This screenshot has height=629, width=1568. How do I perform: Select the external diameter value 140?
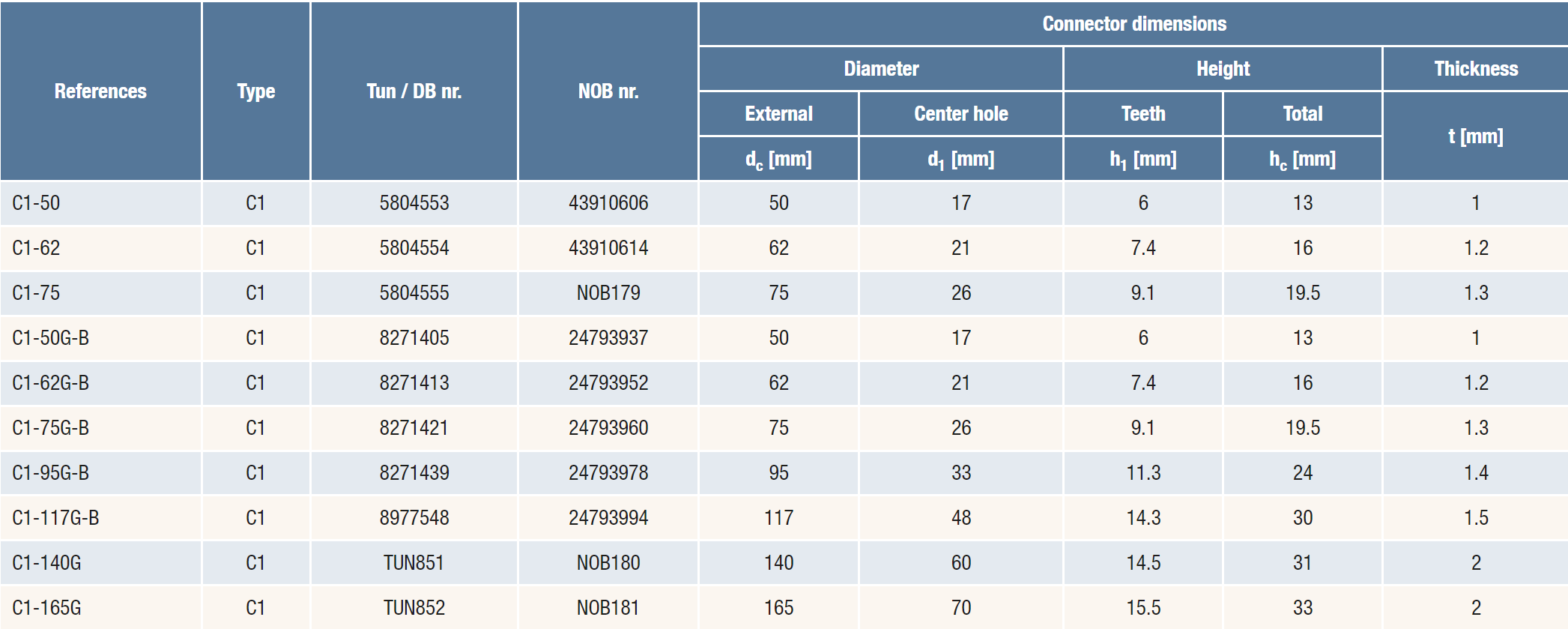(x=778, y=563)
